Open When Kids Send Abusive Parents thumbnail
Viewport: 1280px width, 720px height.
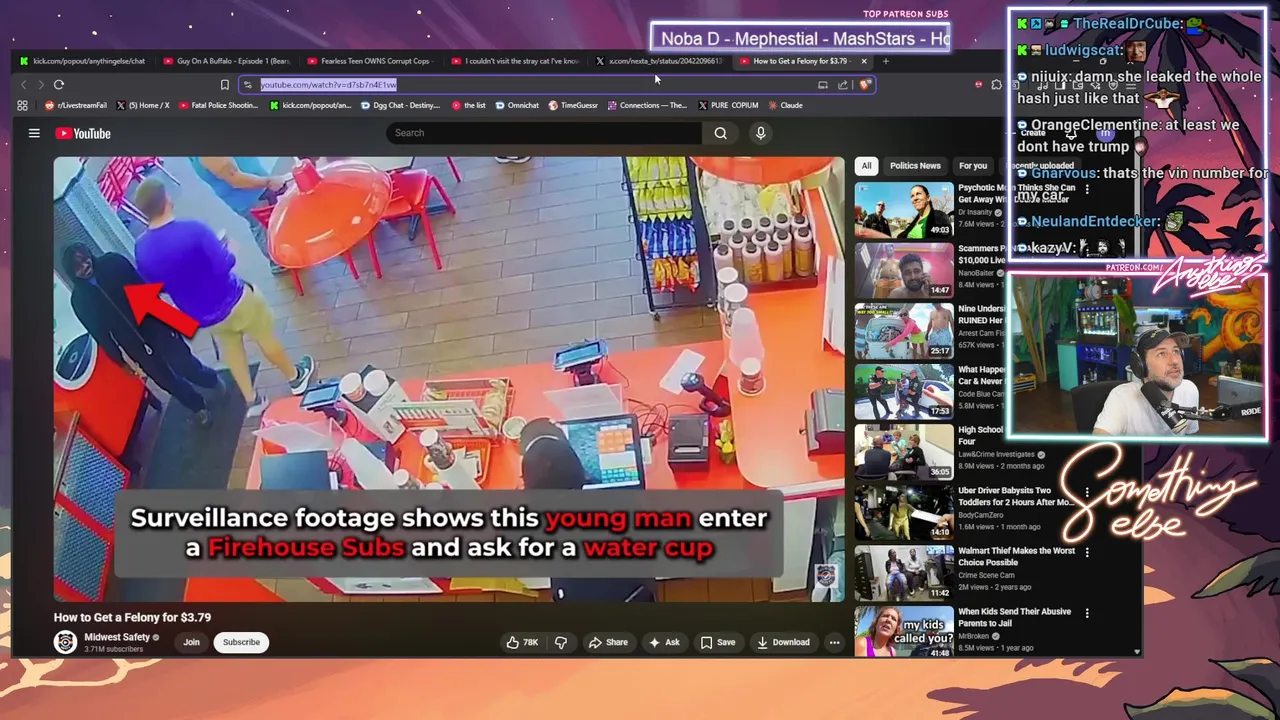[904, 631]
